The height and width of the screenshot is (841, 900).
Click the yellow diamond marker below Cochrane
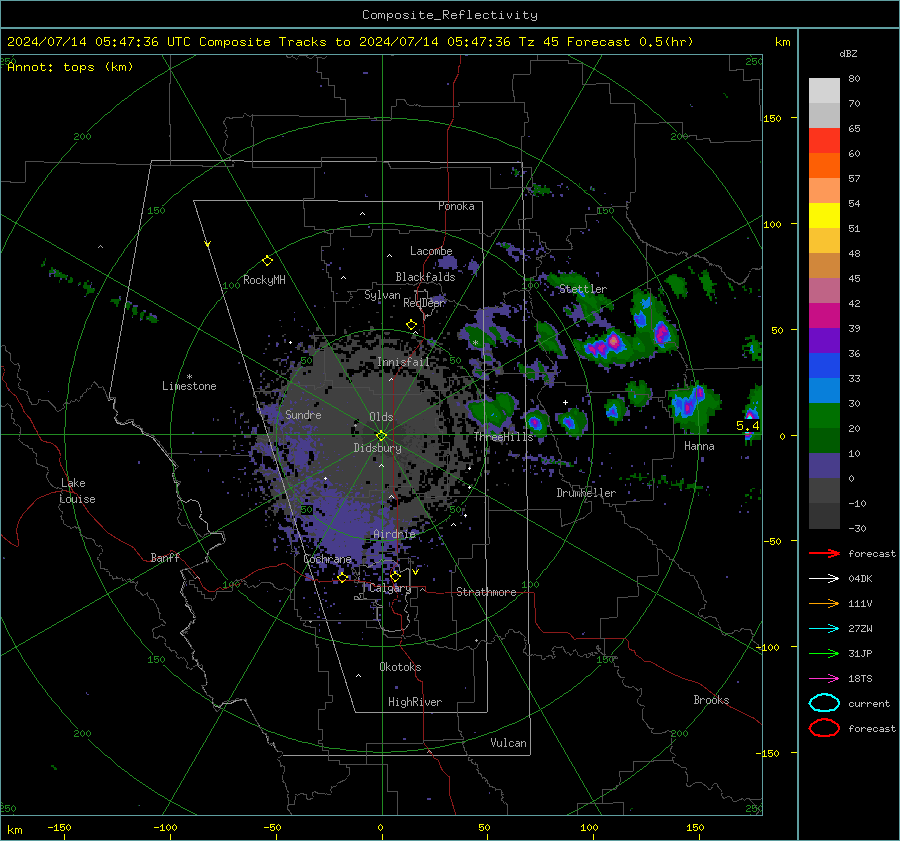point(342,578)
